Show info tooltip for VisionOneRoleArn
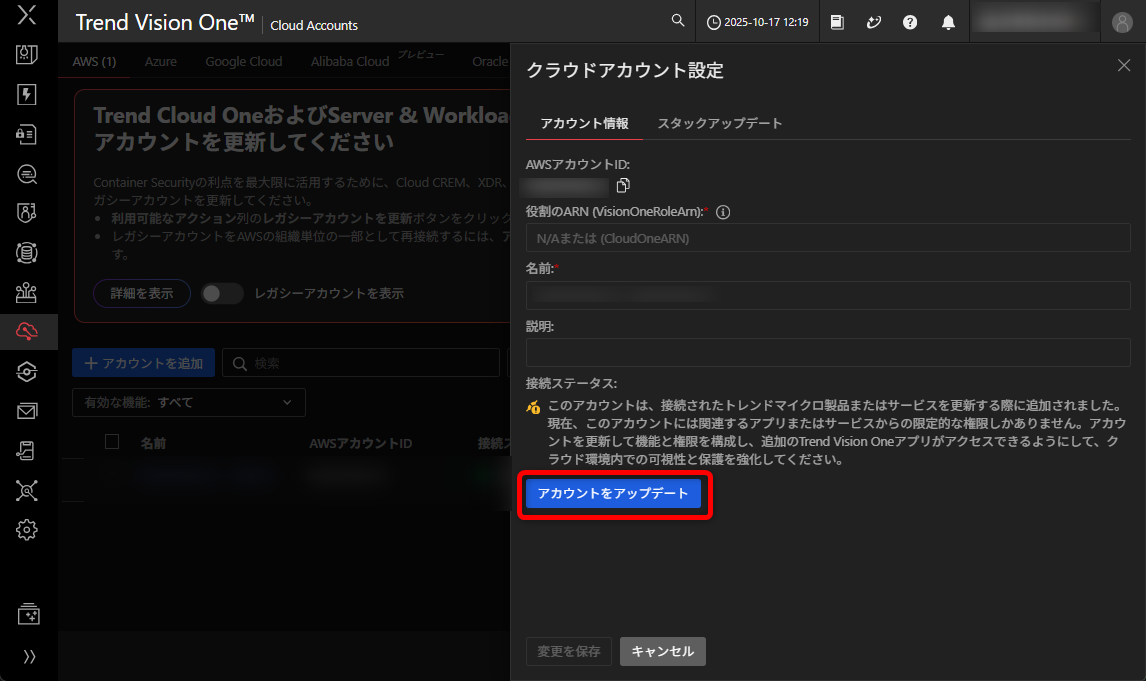The image size is (1146, 681). click(x=723, y=212)
